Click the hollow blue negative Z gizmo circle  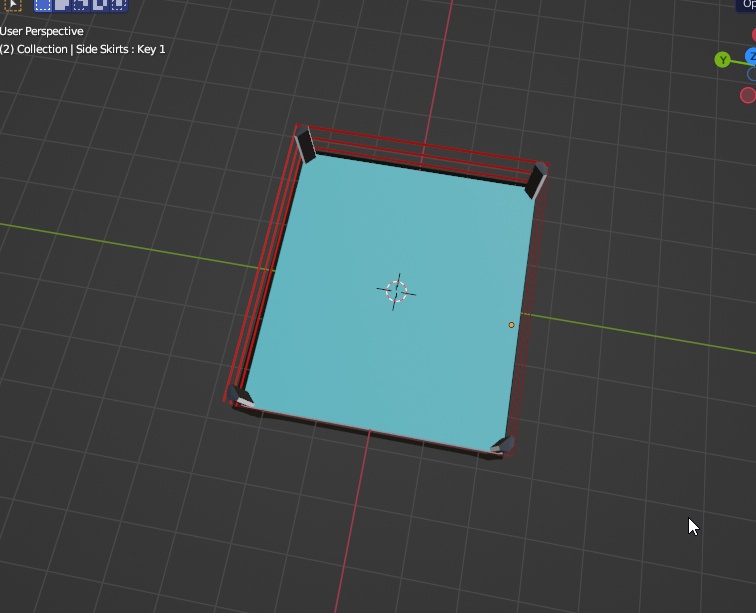coord(752,74)
